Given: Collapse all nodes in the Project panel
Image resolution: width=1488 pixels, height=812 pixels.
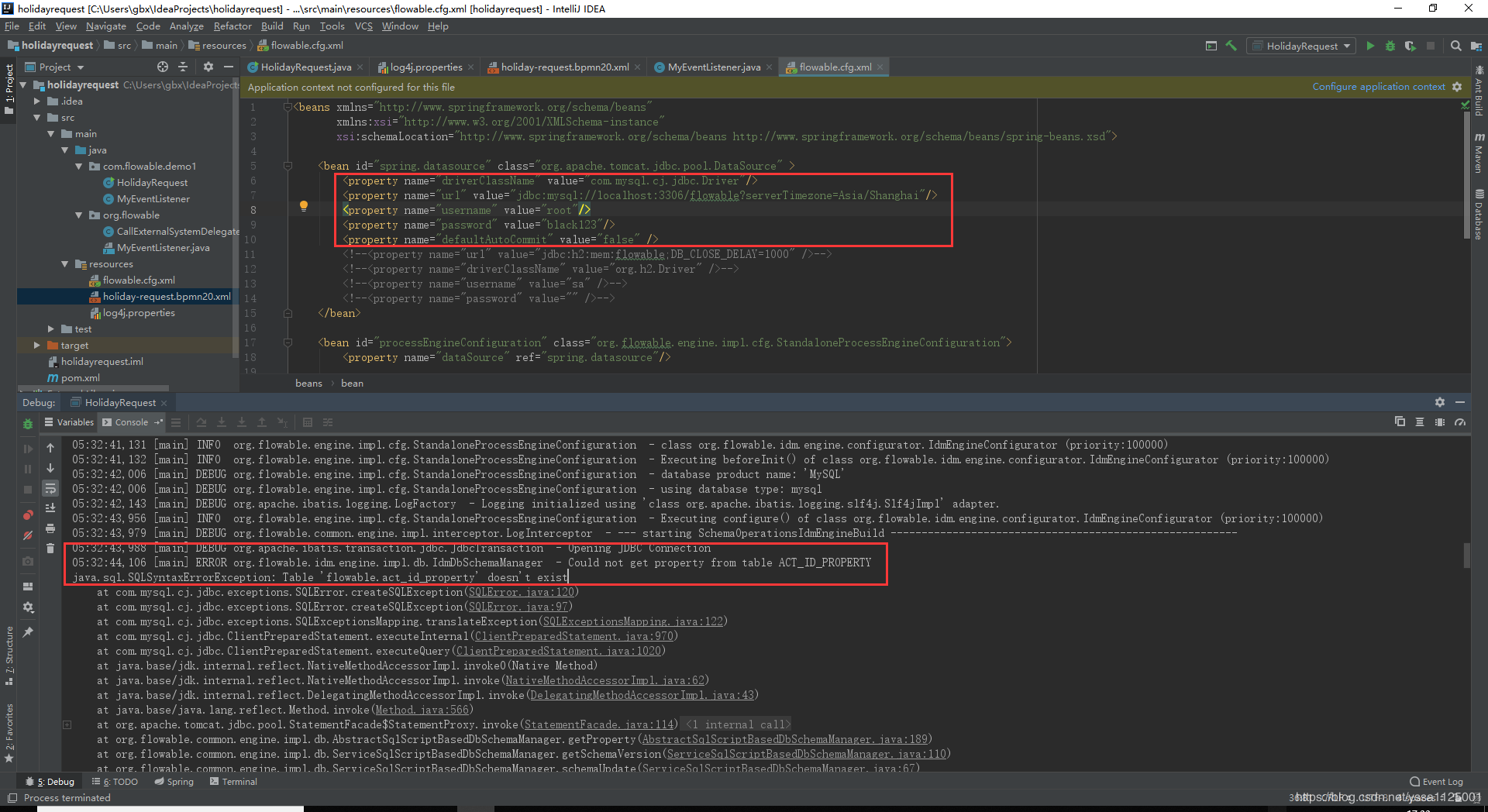Looking at the screenshot, I should pyautogui.click(x=183, y=67).
